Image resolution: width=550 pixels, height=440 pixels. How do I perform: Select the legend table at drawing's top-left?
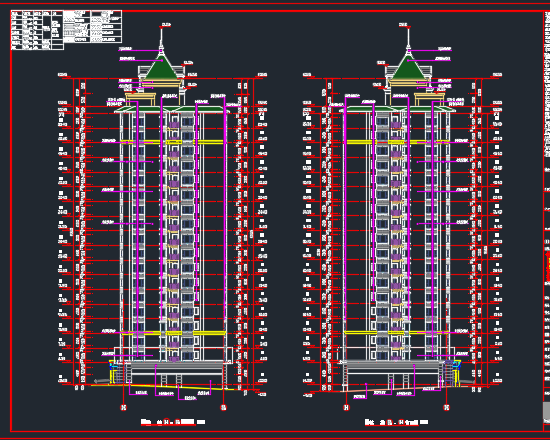67,30
